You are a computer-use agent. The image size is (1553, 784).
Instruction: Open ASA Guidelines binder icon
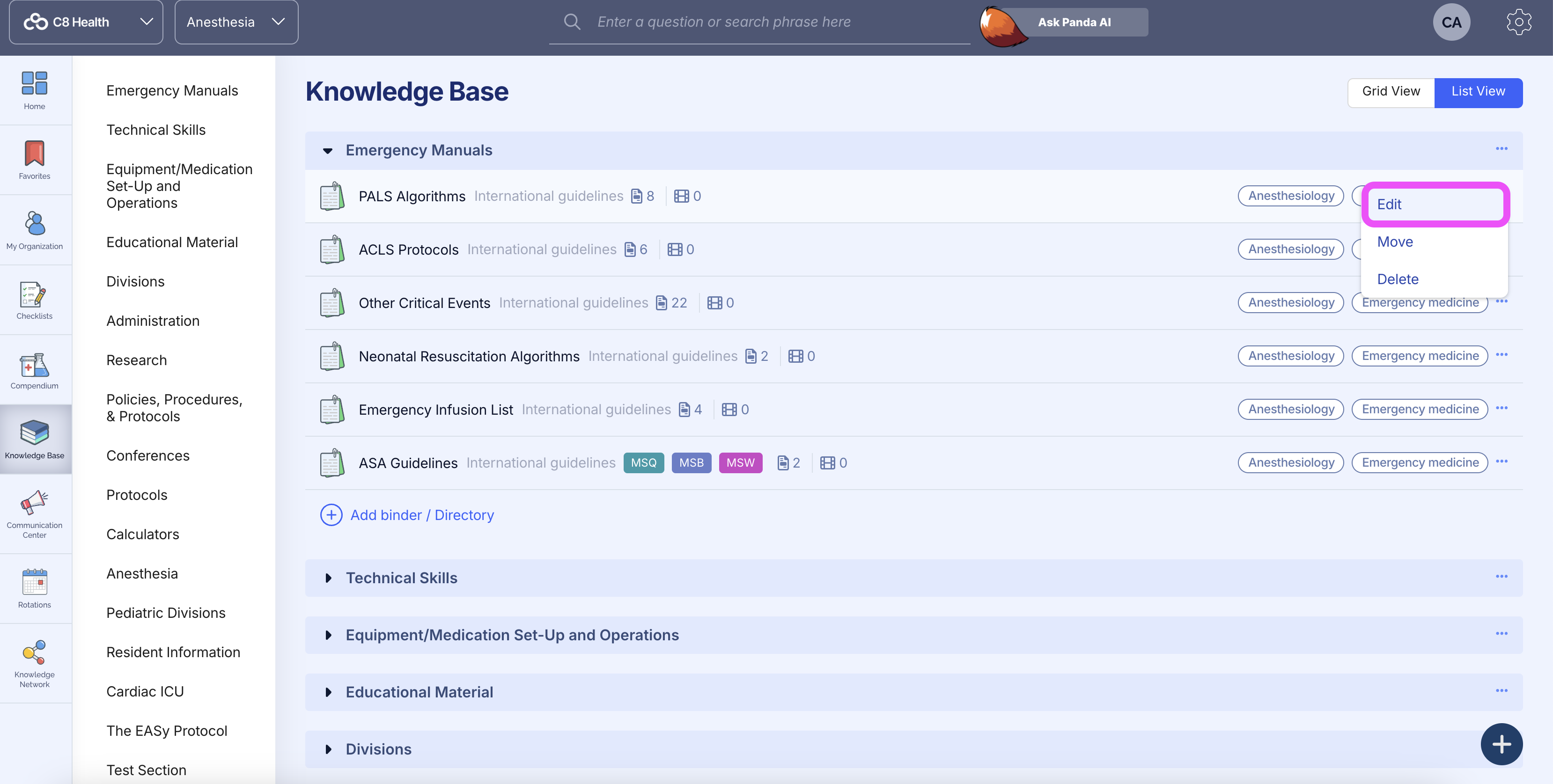click(331, 463)
